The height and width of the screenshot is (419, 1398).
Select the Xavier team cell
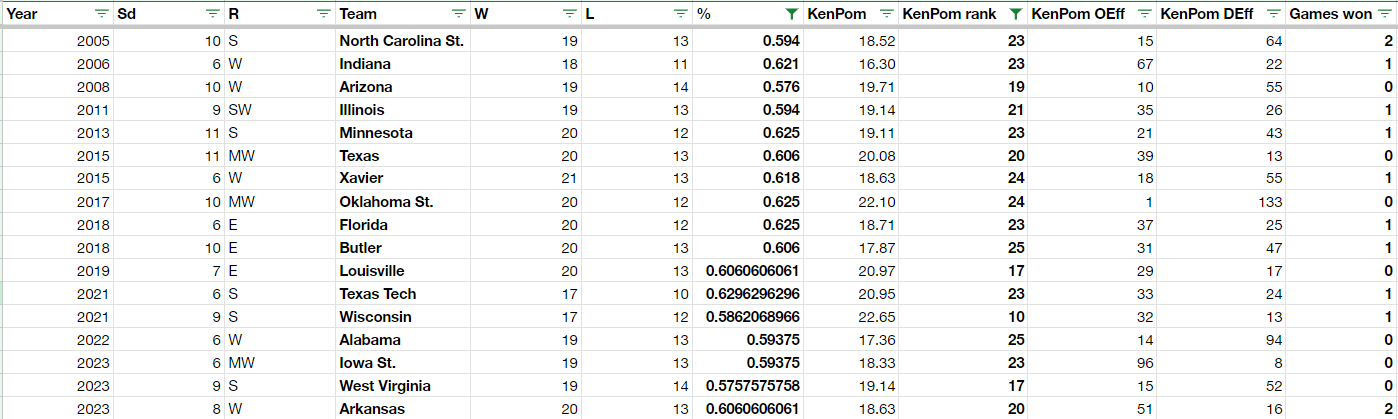402,179
